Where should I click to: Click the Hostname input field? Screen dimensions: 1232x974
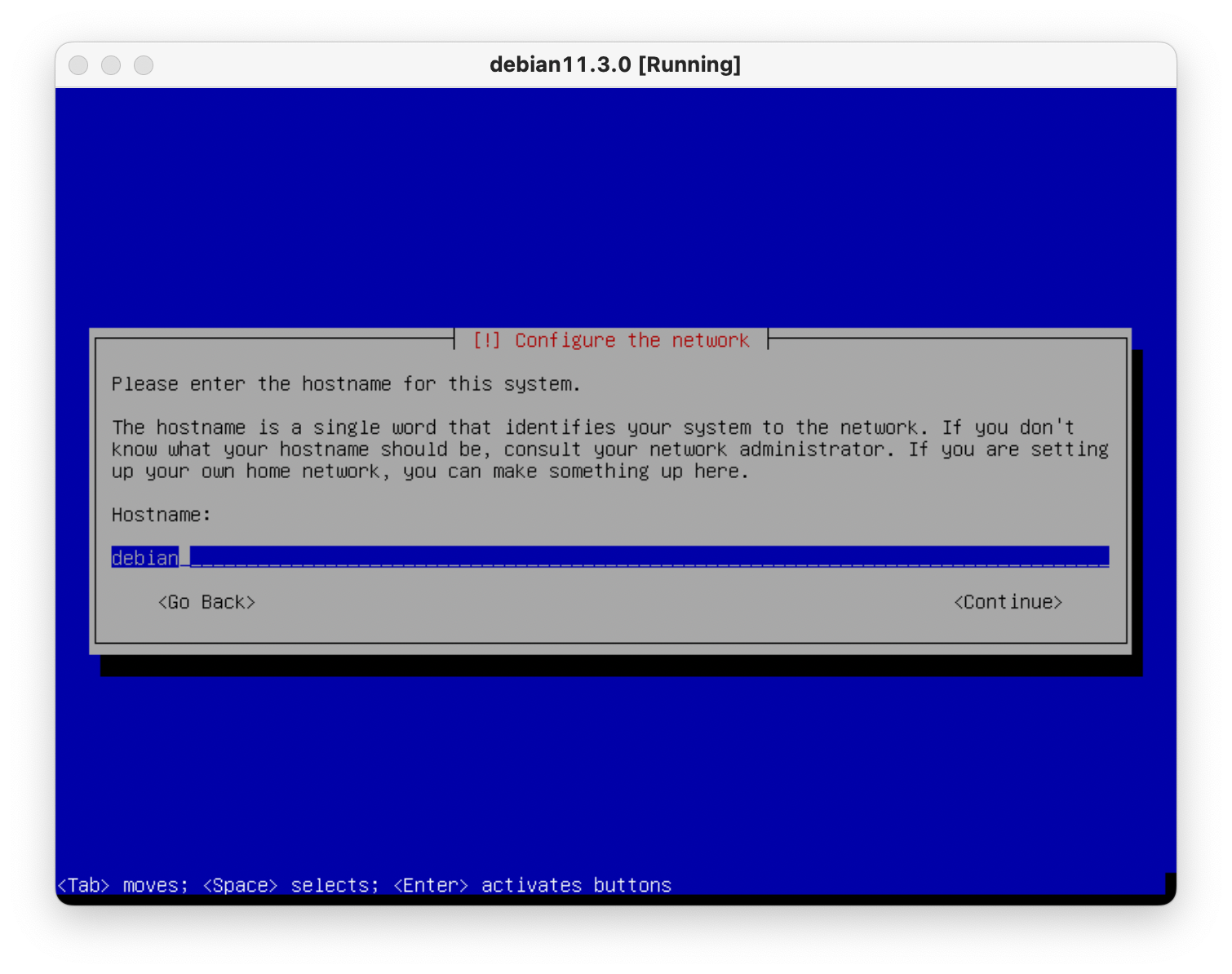tap(609, 557)
